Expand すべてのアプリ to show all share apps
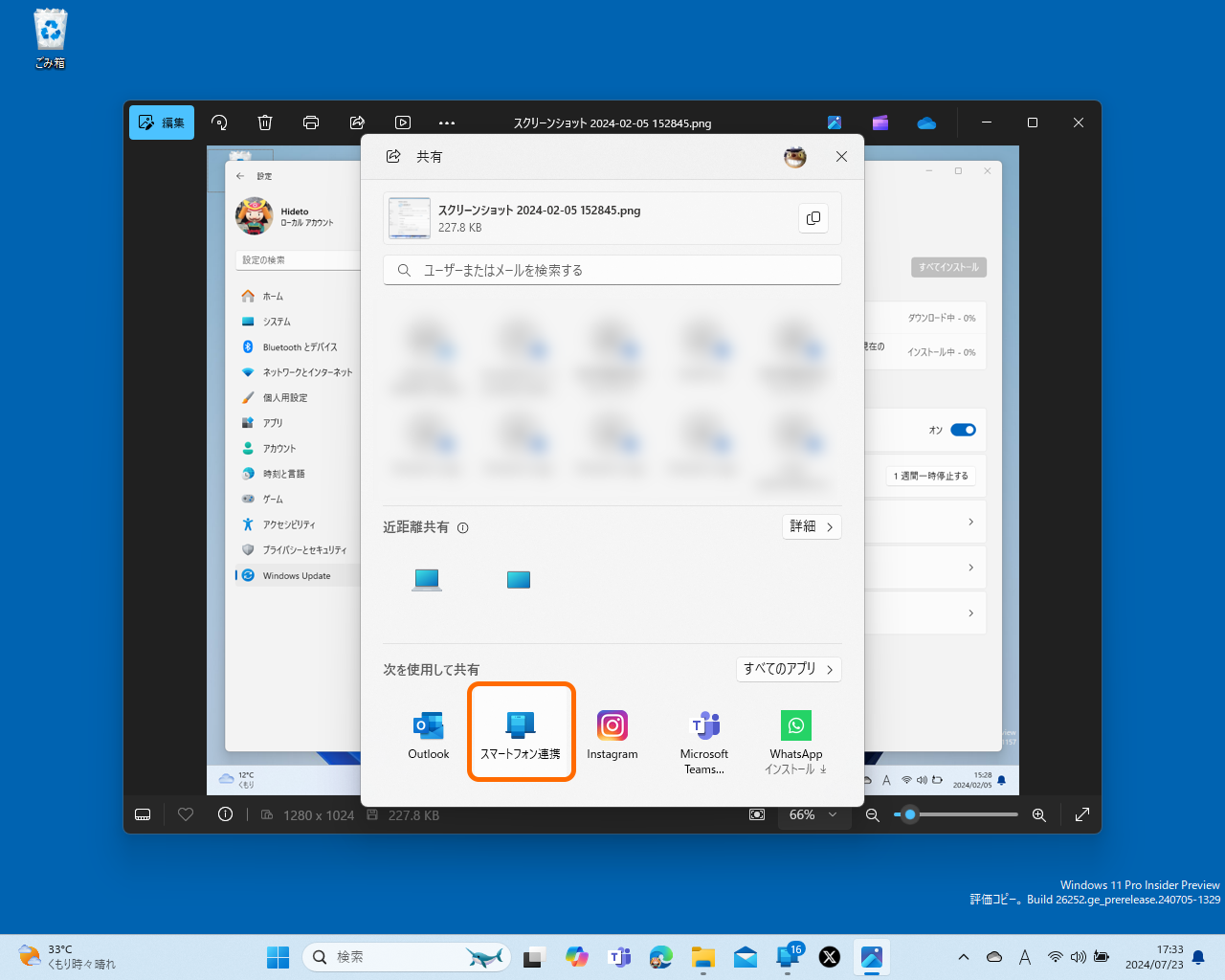Viewport: 1225px width, 980px height. (789, 669)
